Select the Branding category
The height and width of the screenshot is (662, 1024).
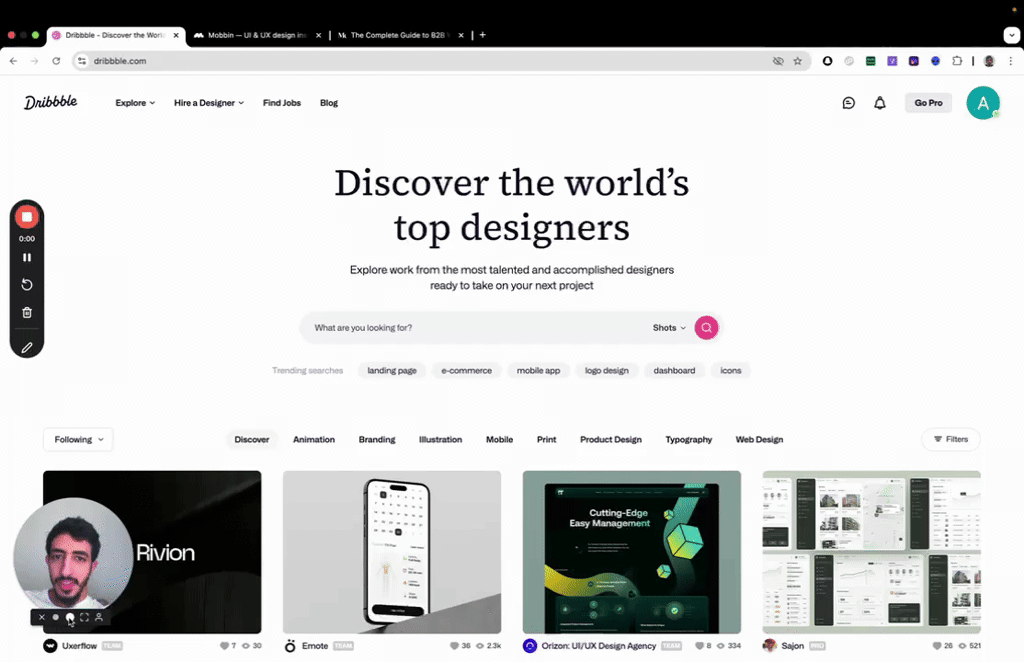point(377,439)
